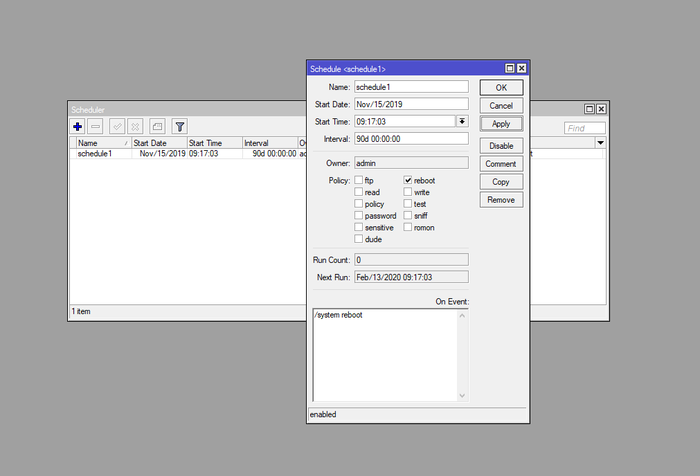Confirm with the OK button
700x476 pixels.
coord(501,88)
